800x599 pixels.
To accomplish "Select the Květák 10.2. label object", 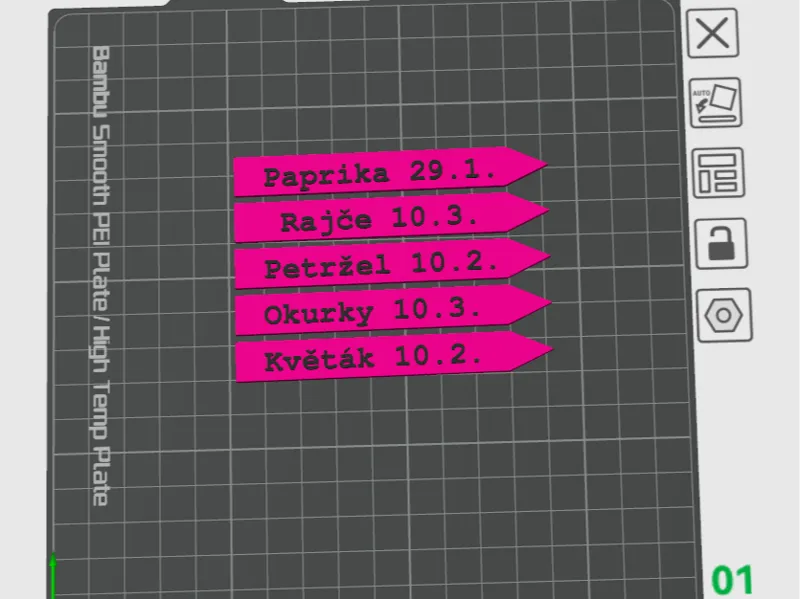I will tap(394, 357).
